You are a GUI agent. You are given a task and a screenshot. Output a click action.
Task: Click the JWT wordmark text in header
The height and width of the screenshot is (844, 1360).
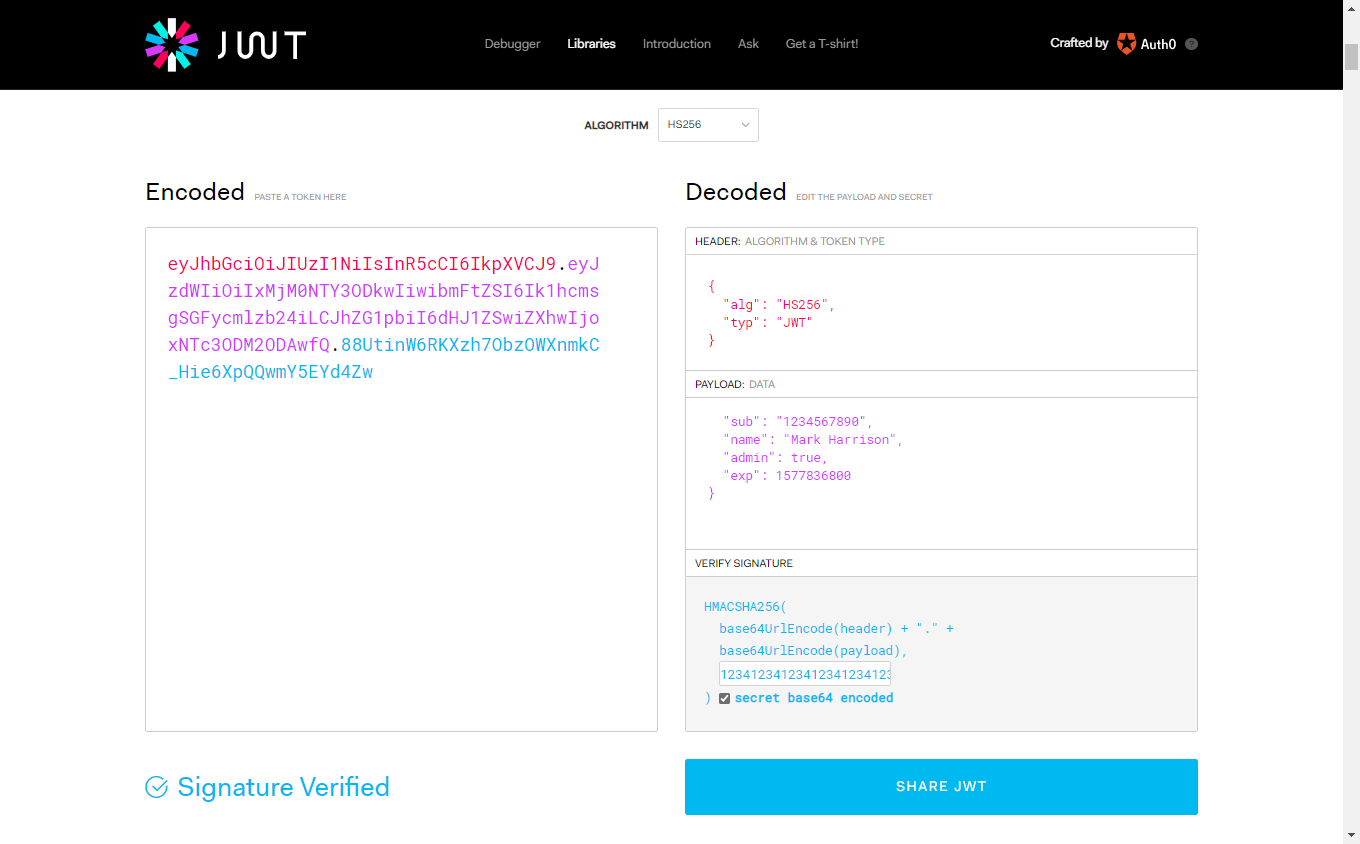[262, 44]
